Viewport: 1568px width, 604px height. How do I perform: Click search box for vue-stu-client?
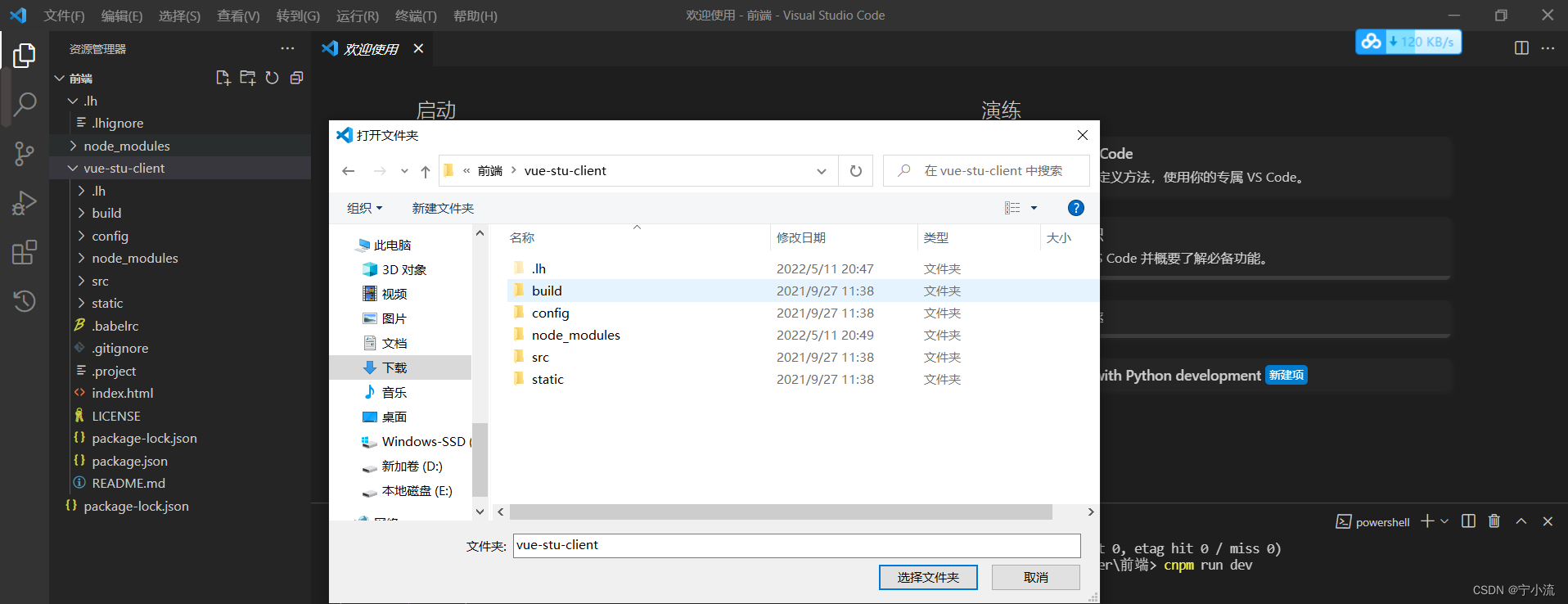[x=986, y=171]
